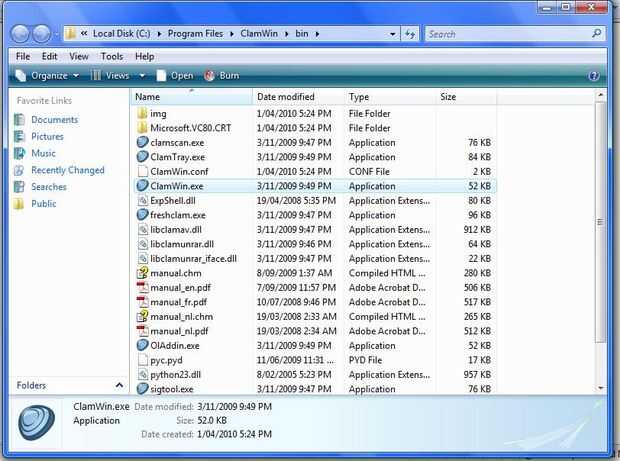This screenshot has height=461, width=620.
Task: Click the Program Files breadcrumb
Action: coord(195,34)
